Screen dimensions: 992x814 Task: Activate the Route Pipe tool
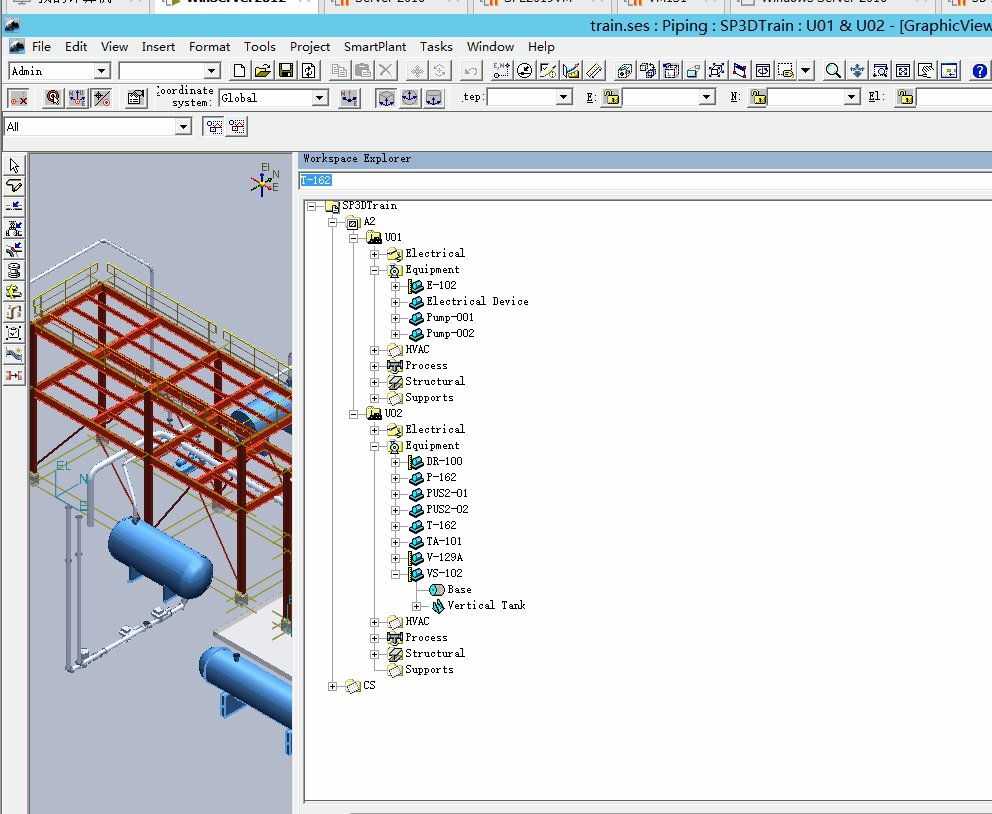(14, 187)
